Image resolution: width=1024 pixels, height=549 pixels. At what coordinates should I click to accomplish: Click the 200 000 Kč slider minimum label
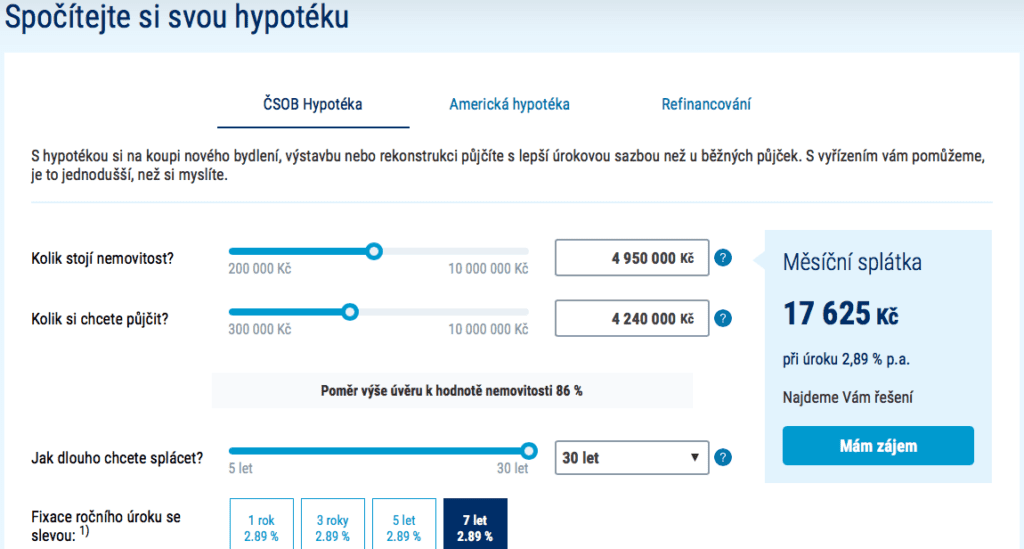point(259,269)
